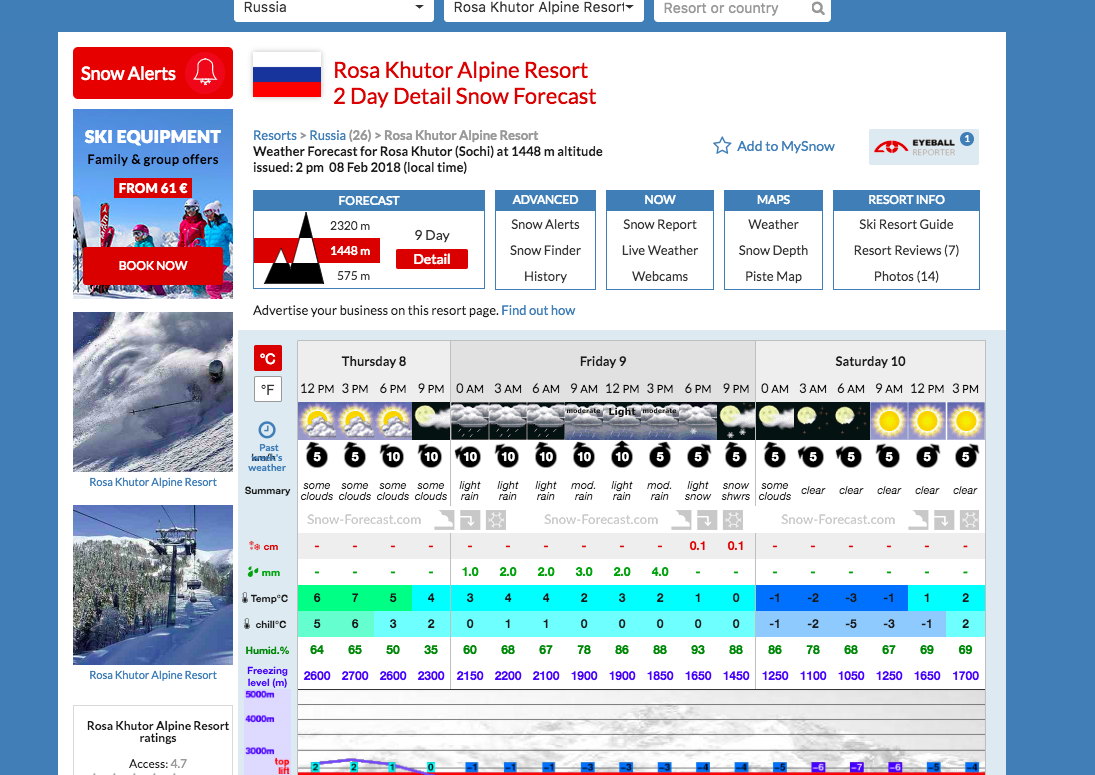Click the Past weather clock icon
The width and height of the screenshot is (1095, 775).
coord(267,429)
